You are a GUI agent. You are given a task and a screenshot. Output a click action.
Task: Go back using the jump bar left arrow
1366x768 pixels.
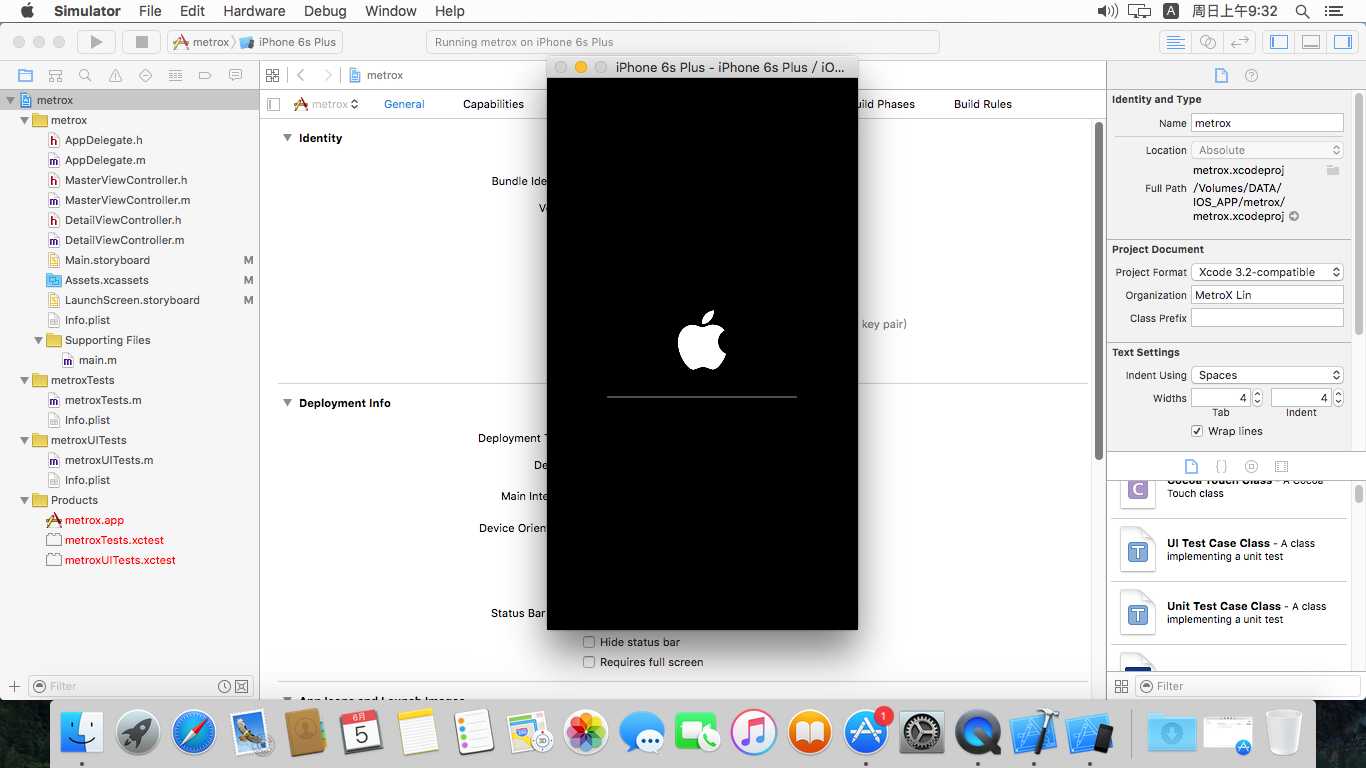(x=301, y=75)
